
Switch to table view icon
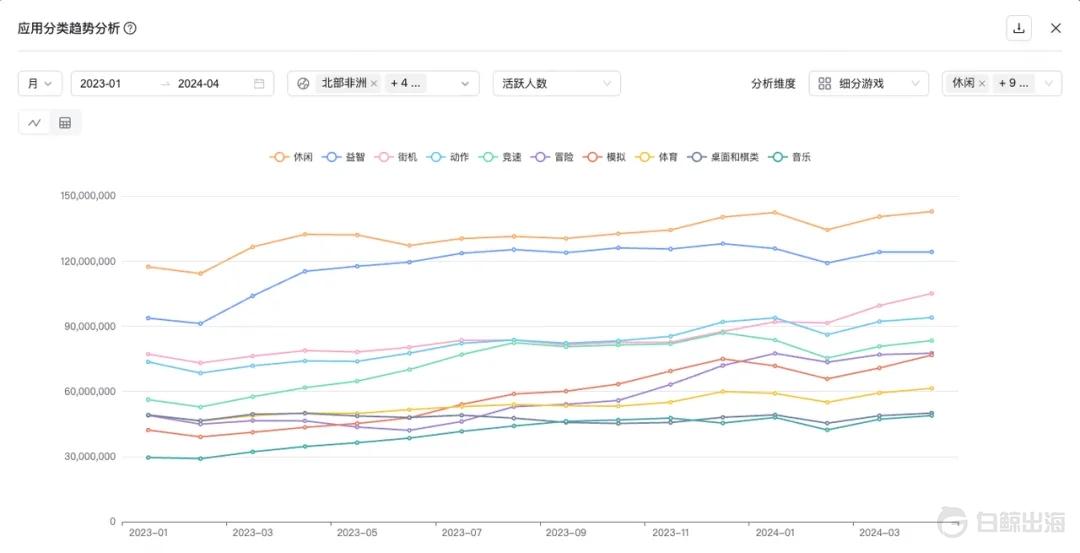point(65,123)
